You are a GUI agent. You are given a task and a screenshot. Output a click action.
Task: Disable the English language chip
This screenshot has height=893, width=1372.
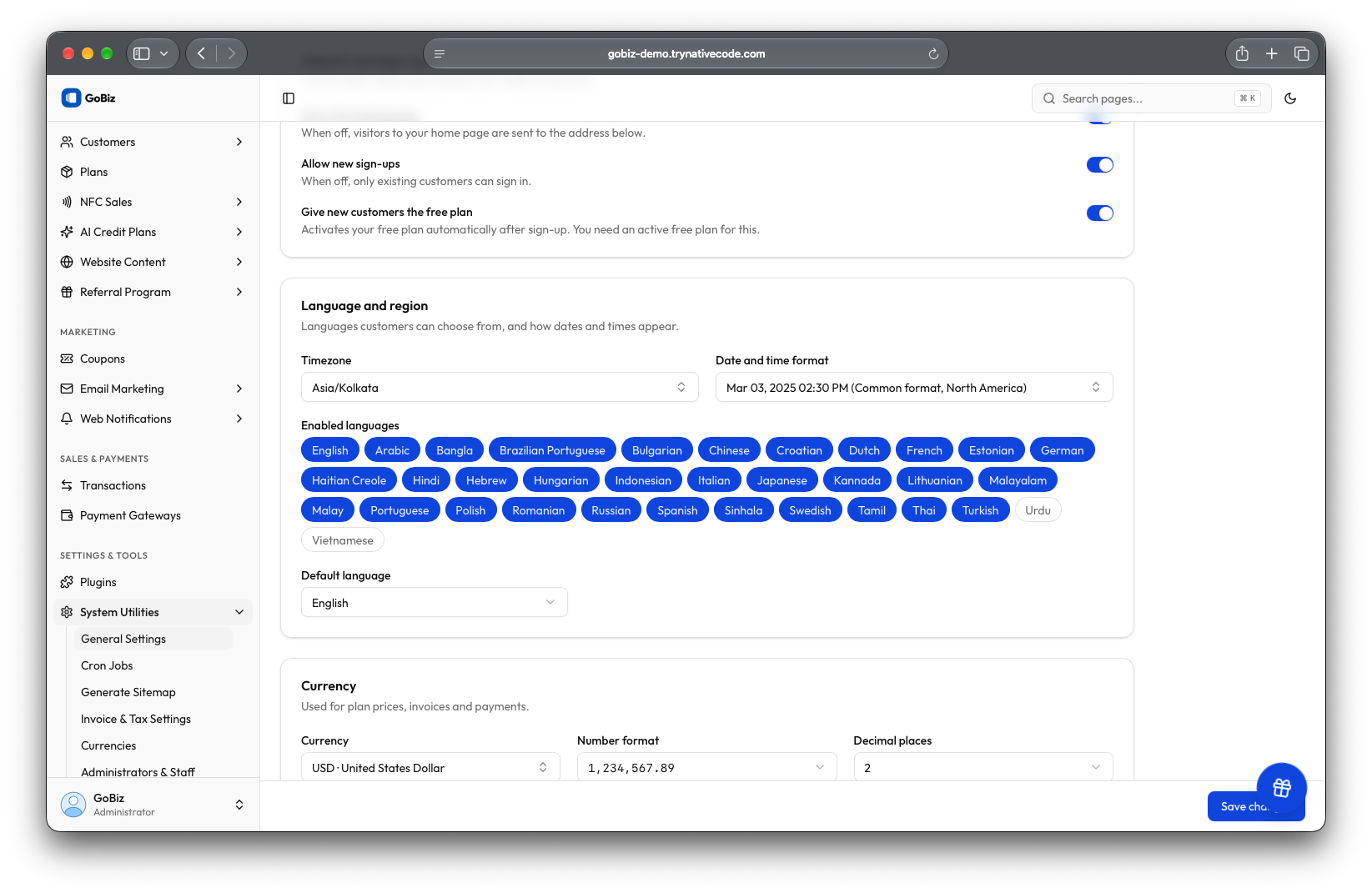click(x=330, y=450)
